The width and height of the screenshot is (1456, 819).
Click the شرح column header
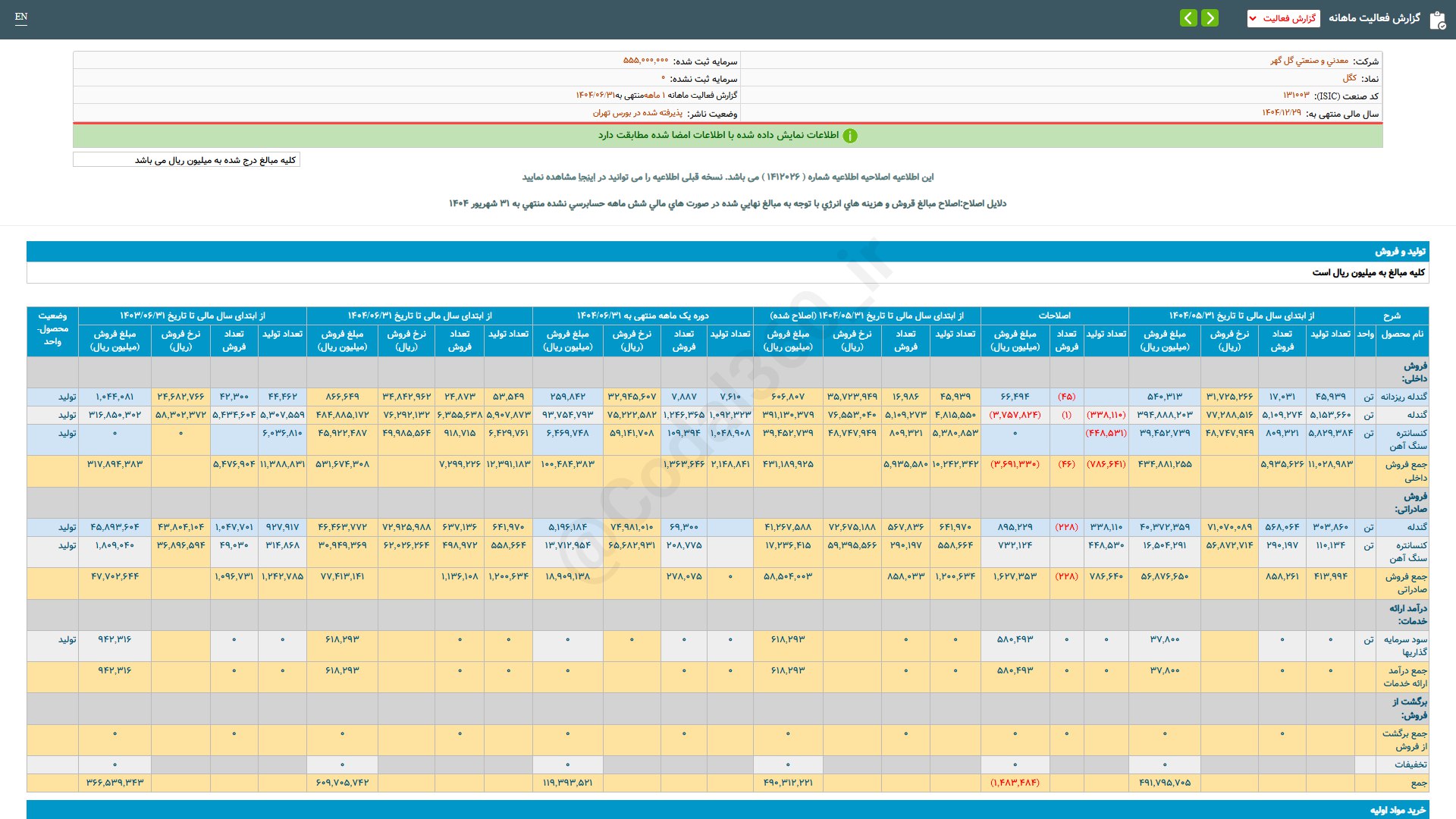coord(1392,315)
